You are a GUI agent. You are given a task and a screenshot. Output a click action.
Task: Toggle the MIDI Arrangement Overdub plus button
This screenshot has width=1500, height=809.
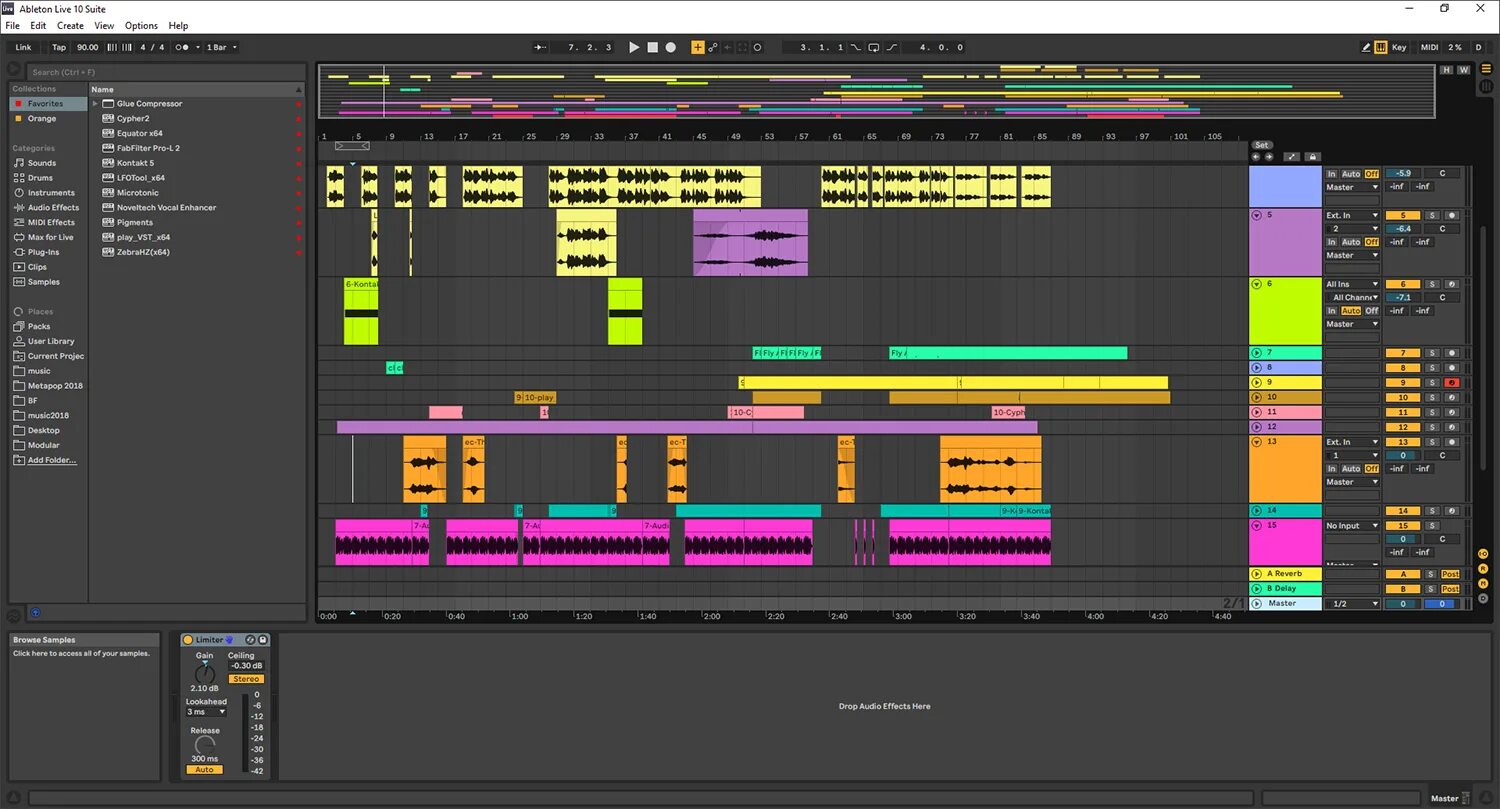pyautogui.click(x=698, y=47)
